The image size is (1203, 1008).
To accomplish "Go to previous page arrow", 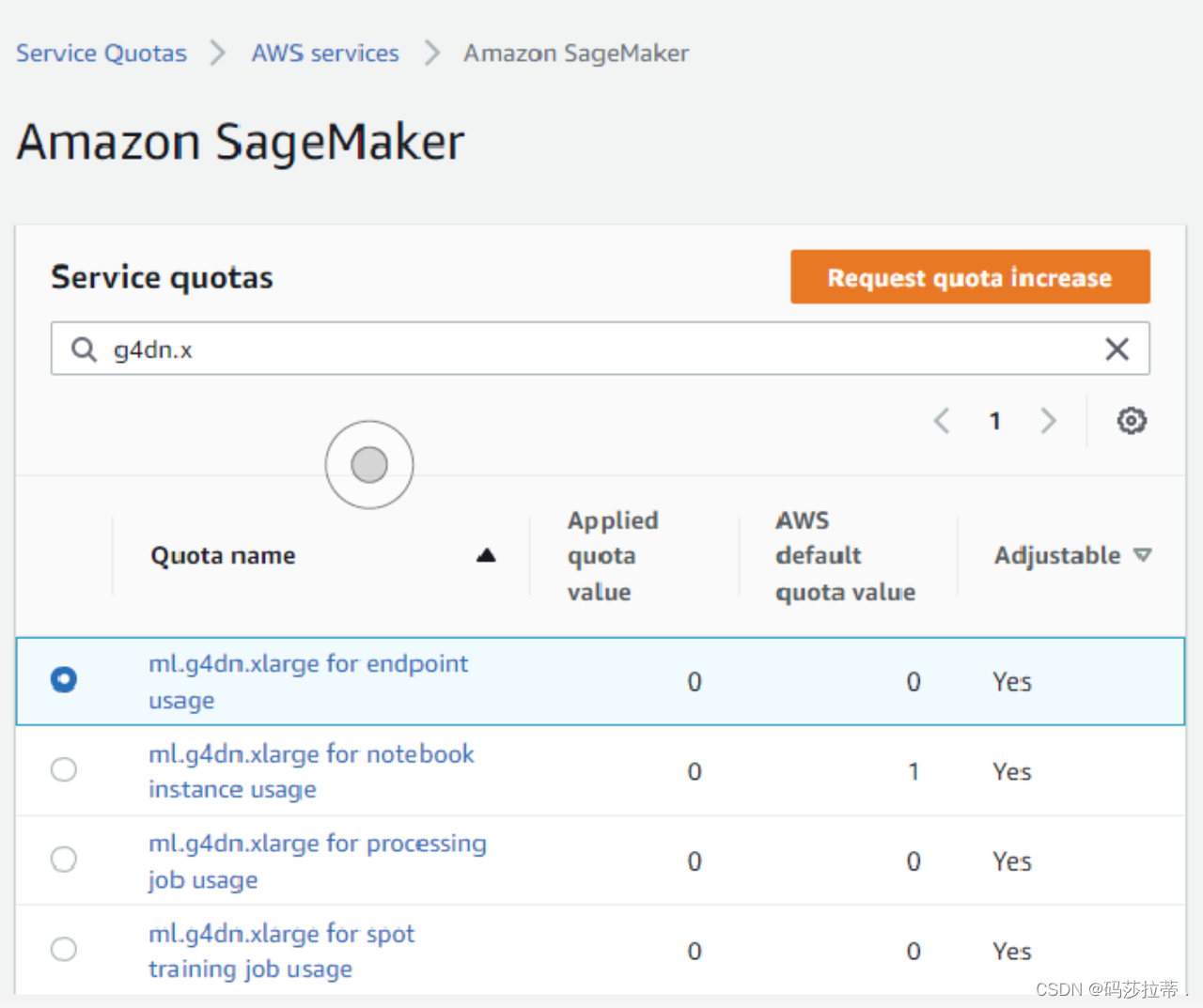I will click(x=942, y=421).
